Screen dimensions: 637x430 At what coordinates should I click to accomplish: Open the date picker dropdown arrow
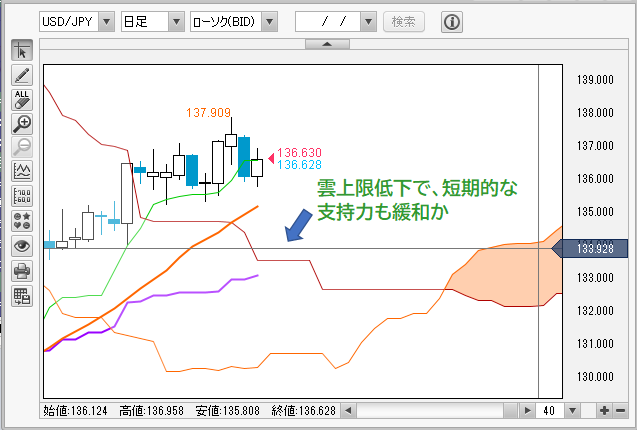point(368,22)
